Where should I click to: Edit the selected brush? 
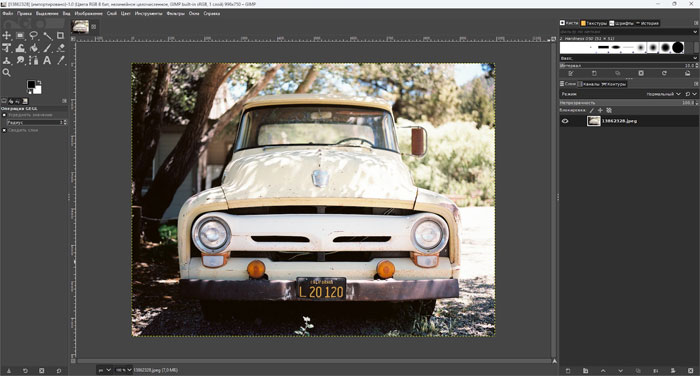(x=571, y=73)
